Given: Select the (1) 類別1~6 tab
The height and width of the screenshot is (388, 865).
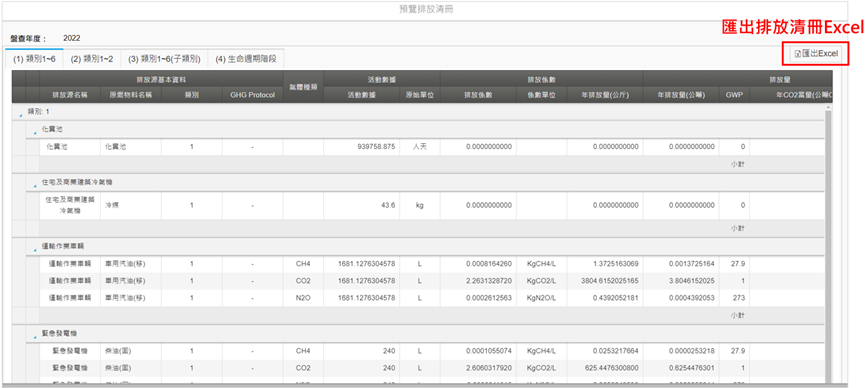Looking at the screenshot, I should click(34, 59).
